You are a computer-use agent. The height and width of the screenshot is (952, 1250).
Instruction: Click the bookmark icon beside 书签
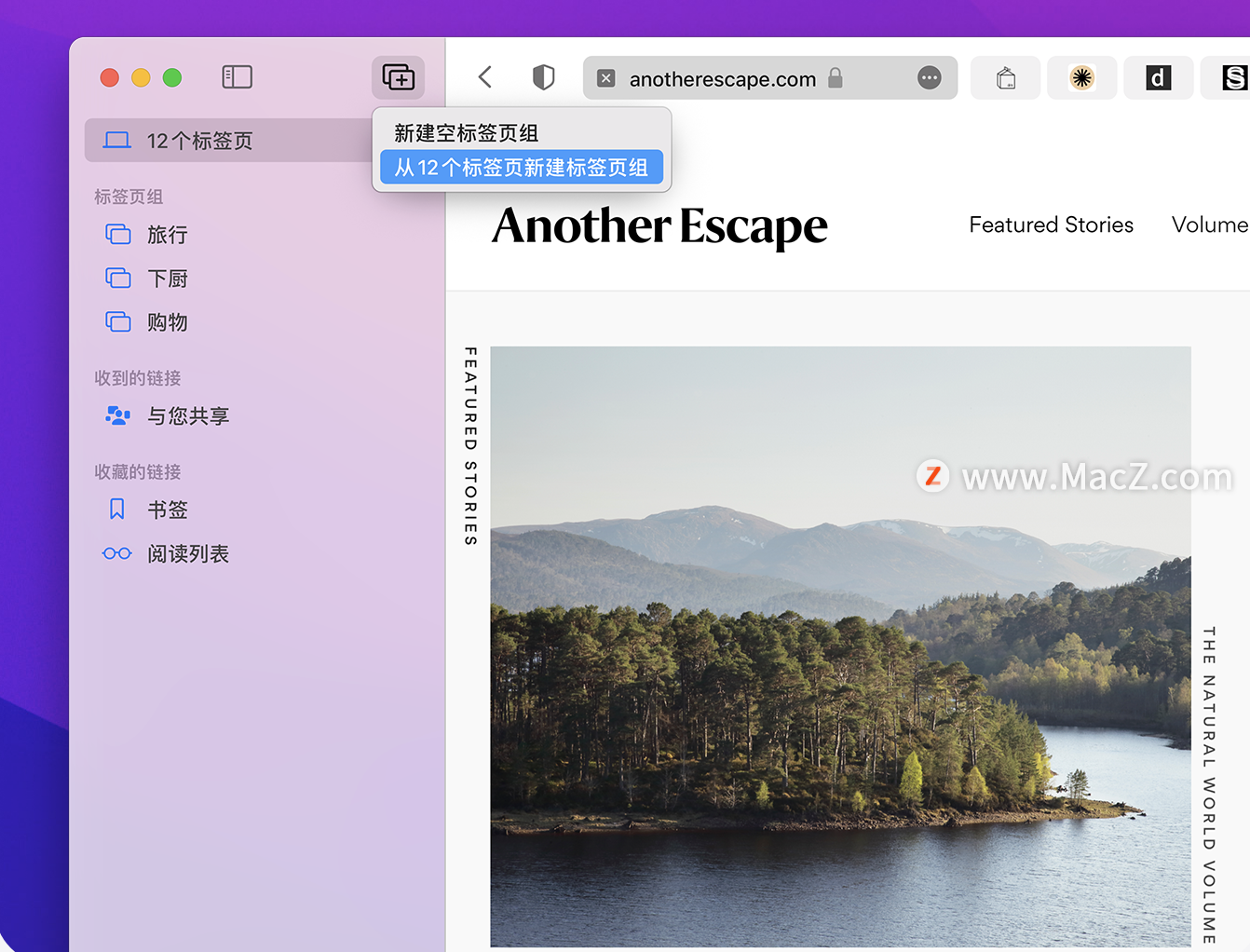pos(117,509)
